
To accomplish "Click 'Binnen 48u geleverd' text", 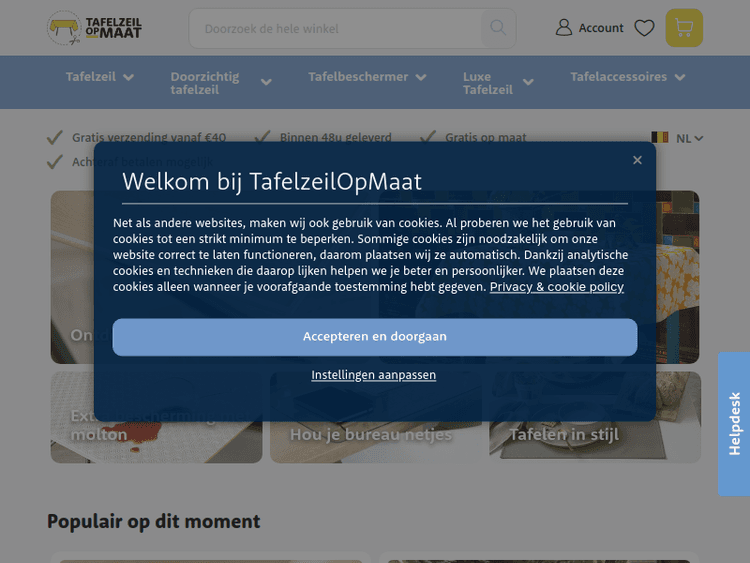I will [335, 137].
